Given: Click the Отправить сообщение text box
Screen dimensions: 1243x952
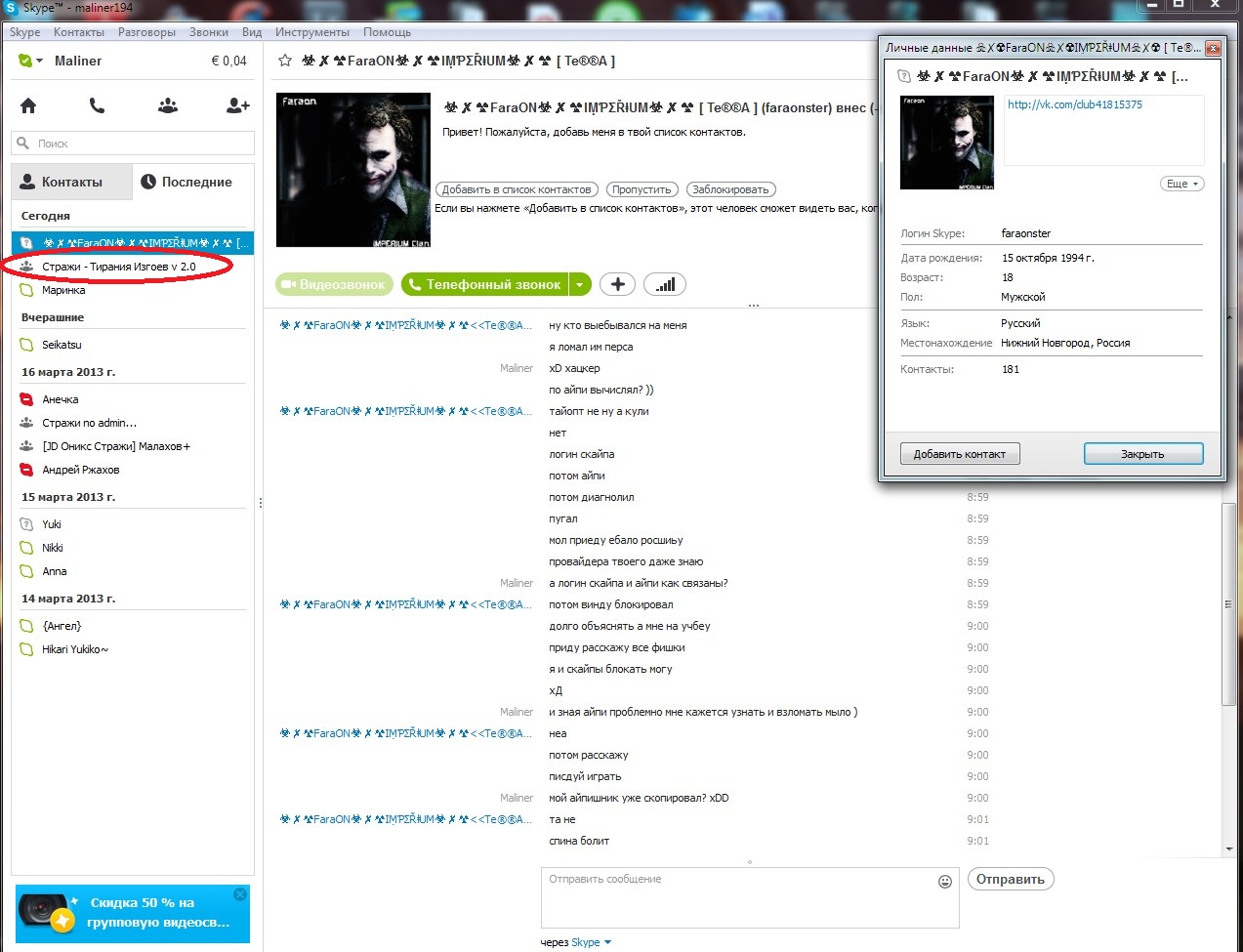Looking at the screenshot, I should click(750, 897).
